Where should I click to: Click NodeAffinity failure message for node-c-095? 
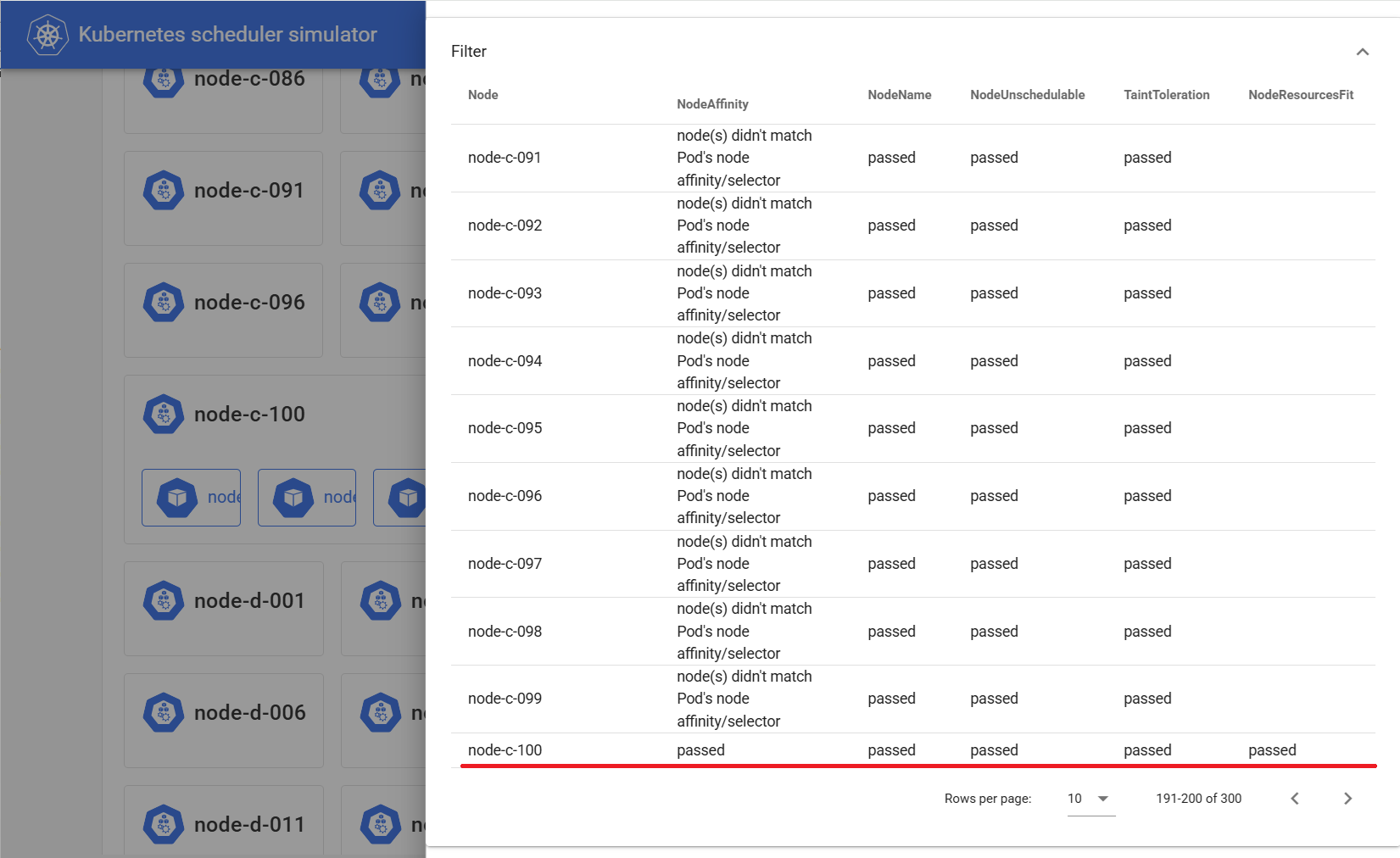744,428
